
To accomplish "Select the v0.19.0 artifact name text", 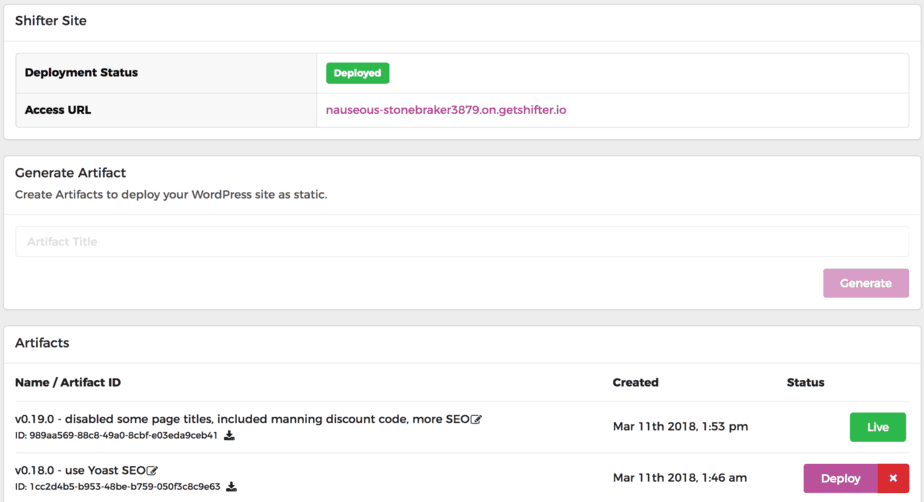I will click(x=242, y=419).
